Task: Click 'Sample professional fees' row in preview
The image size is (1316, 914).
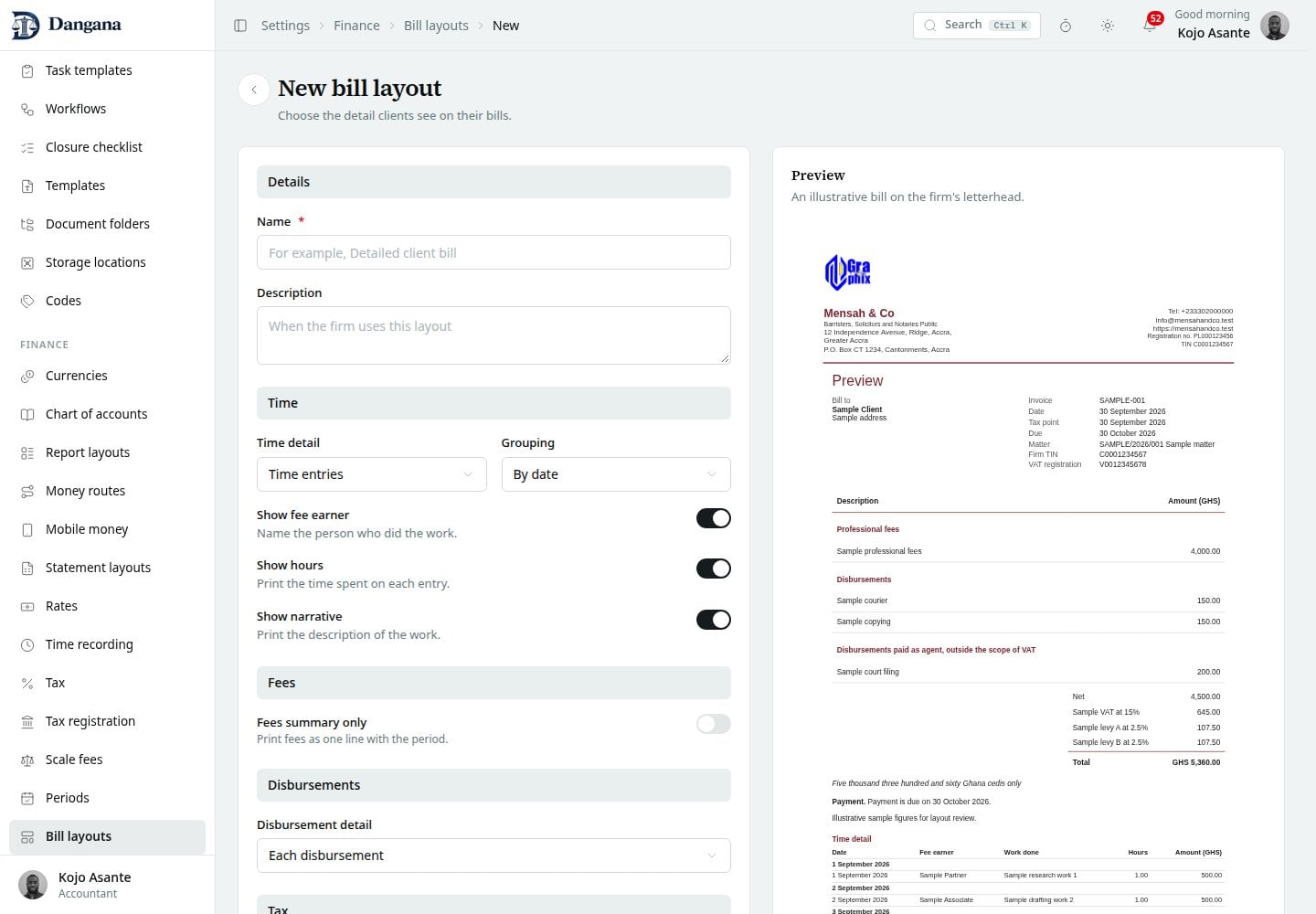Action: (1028, 551)
